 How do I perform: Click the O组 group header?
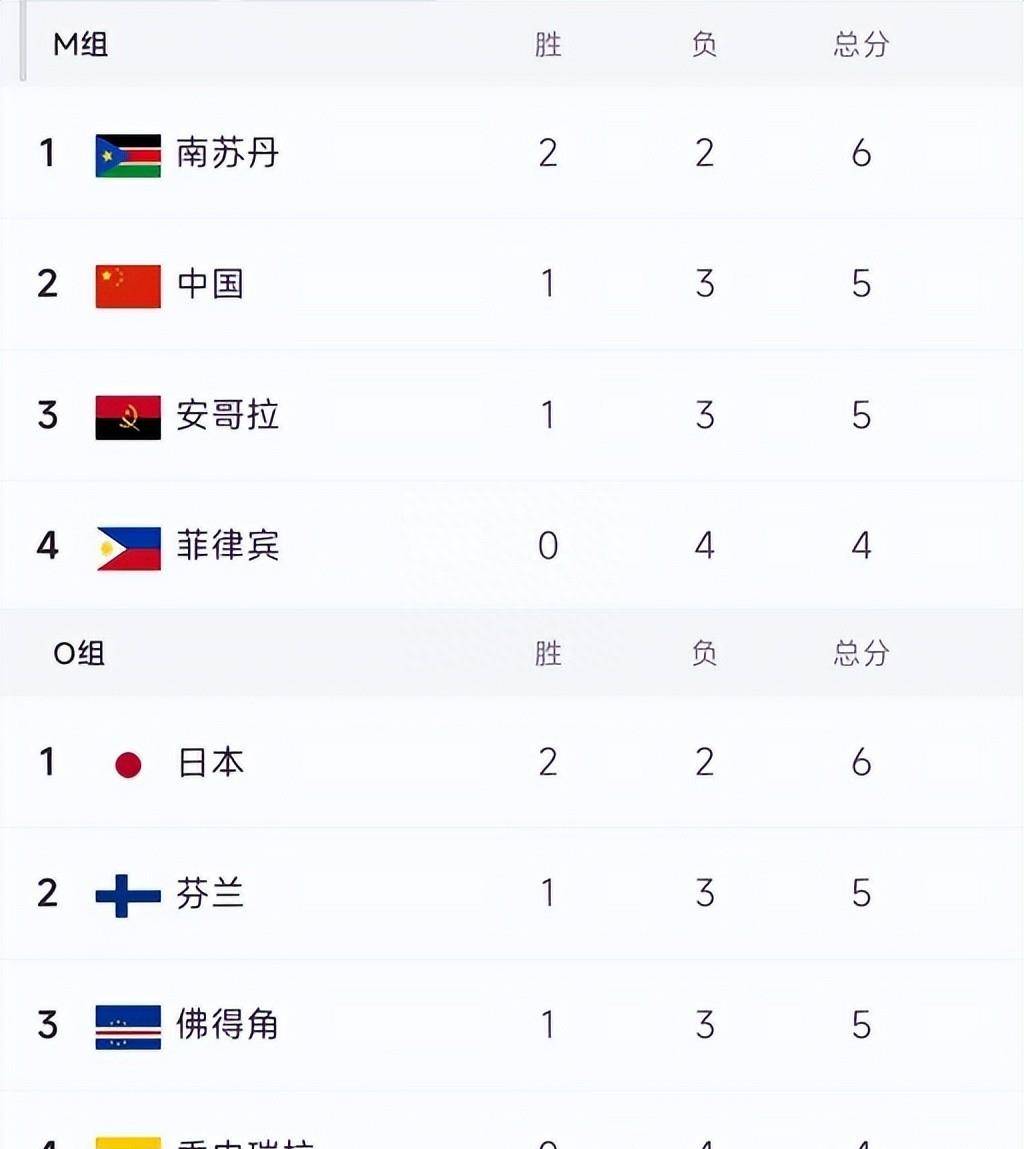coord(79,653)
